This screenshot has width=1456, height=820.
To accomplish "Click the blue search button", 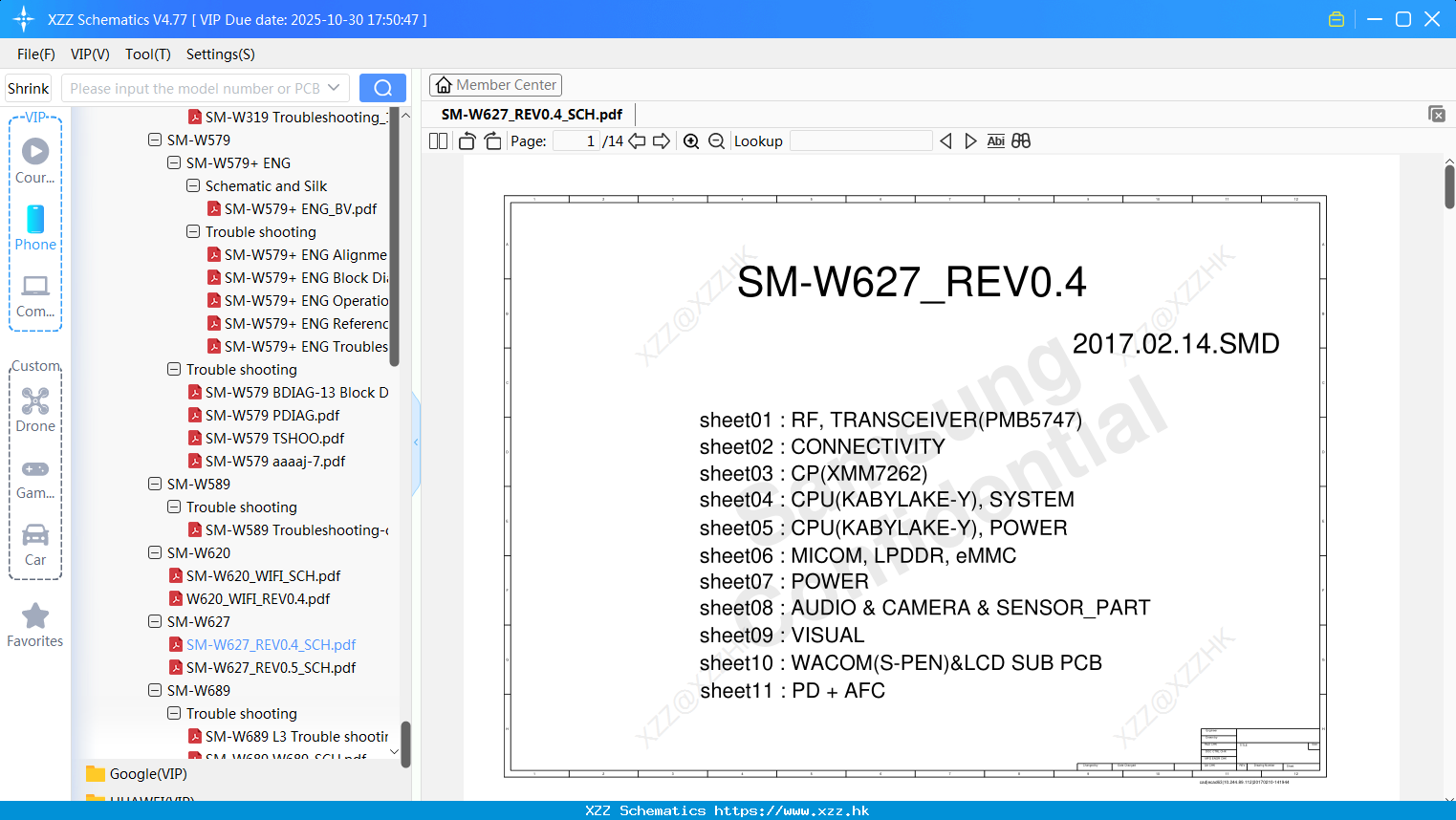I will tap(382, 88).
